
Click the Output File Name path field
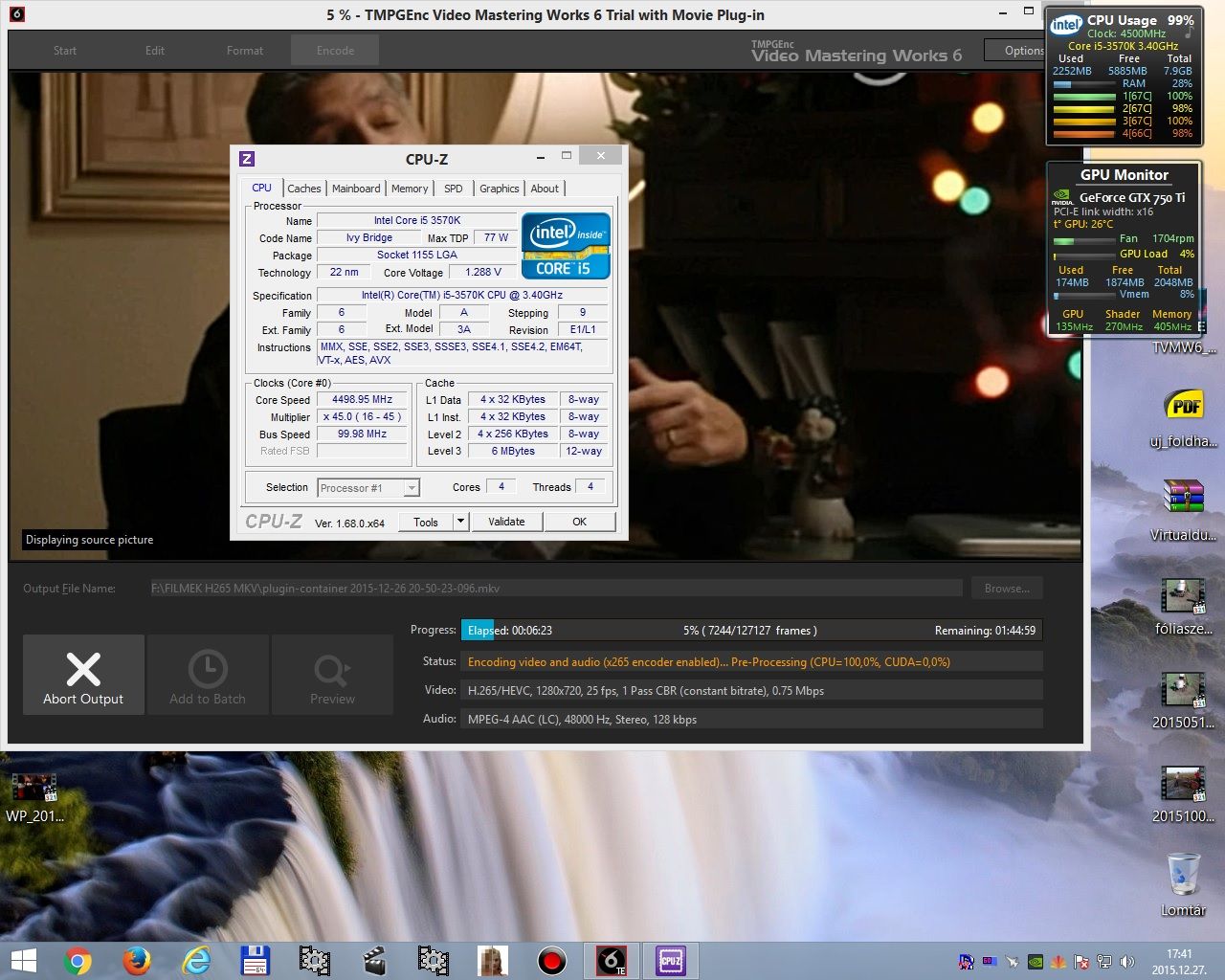(555, 589)
